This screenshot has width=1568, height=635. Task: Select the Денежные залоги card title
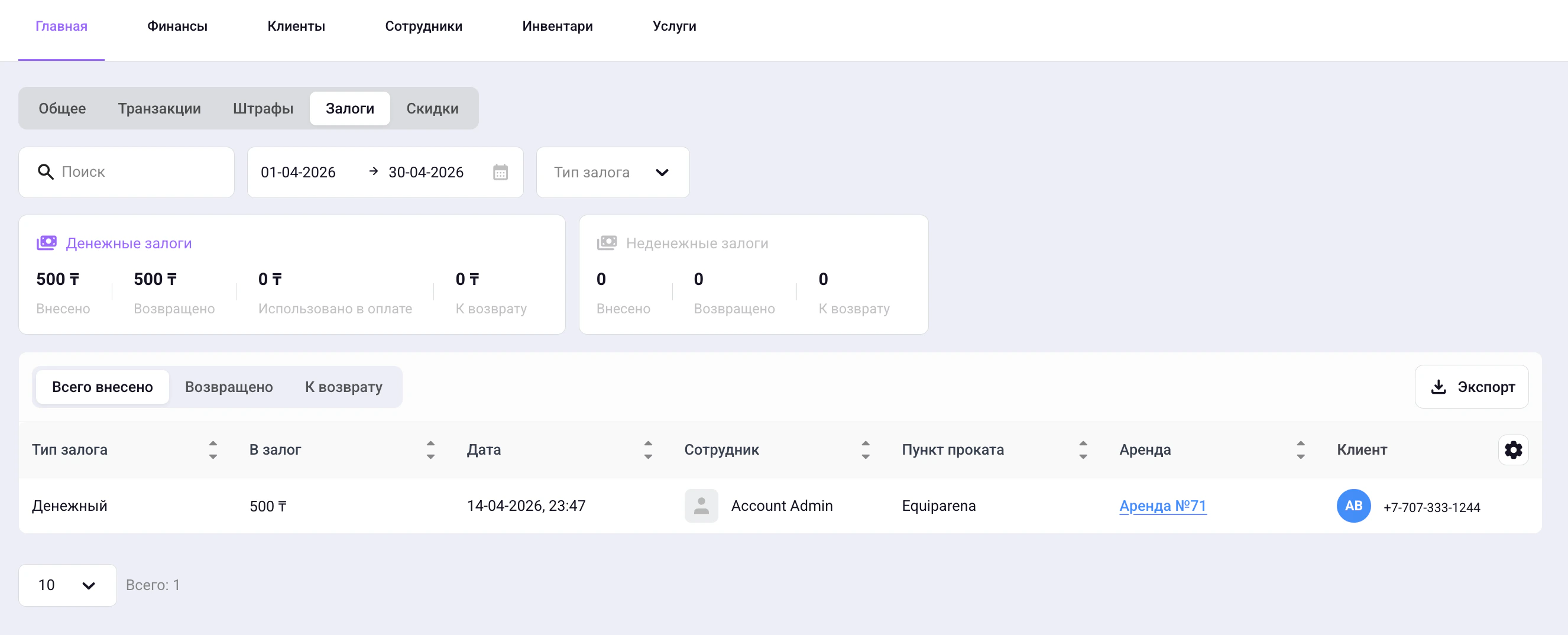(129, 244)
